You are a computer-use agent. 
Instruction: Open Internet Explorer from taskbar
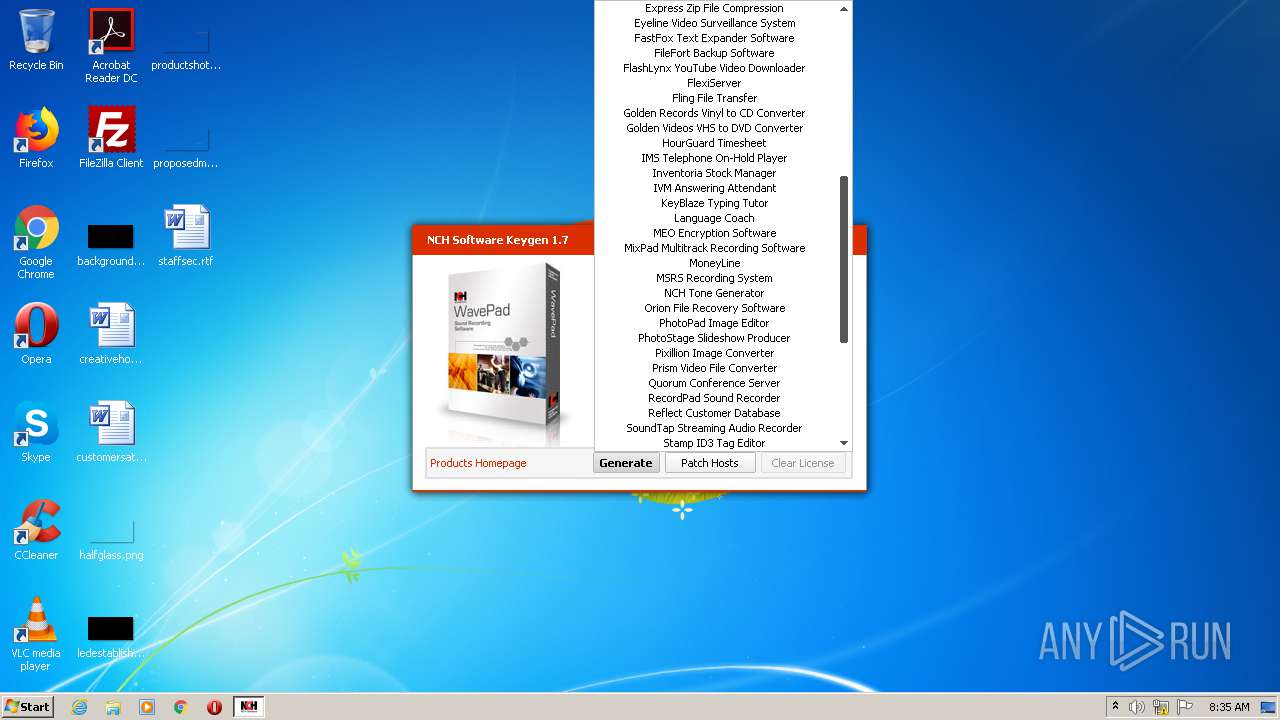79,707
